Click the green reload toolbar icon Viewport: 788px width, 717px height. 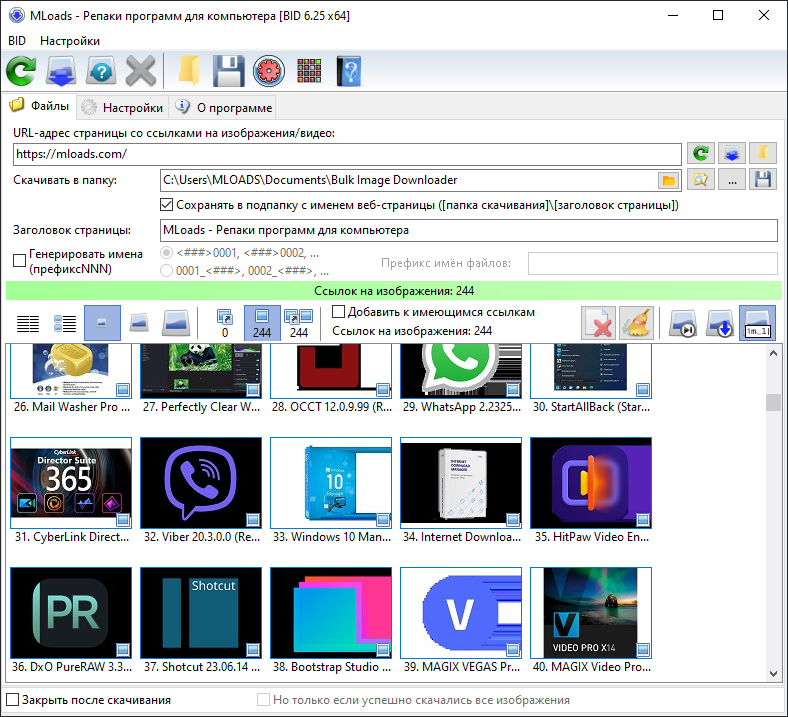21,71
